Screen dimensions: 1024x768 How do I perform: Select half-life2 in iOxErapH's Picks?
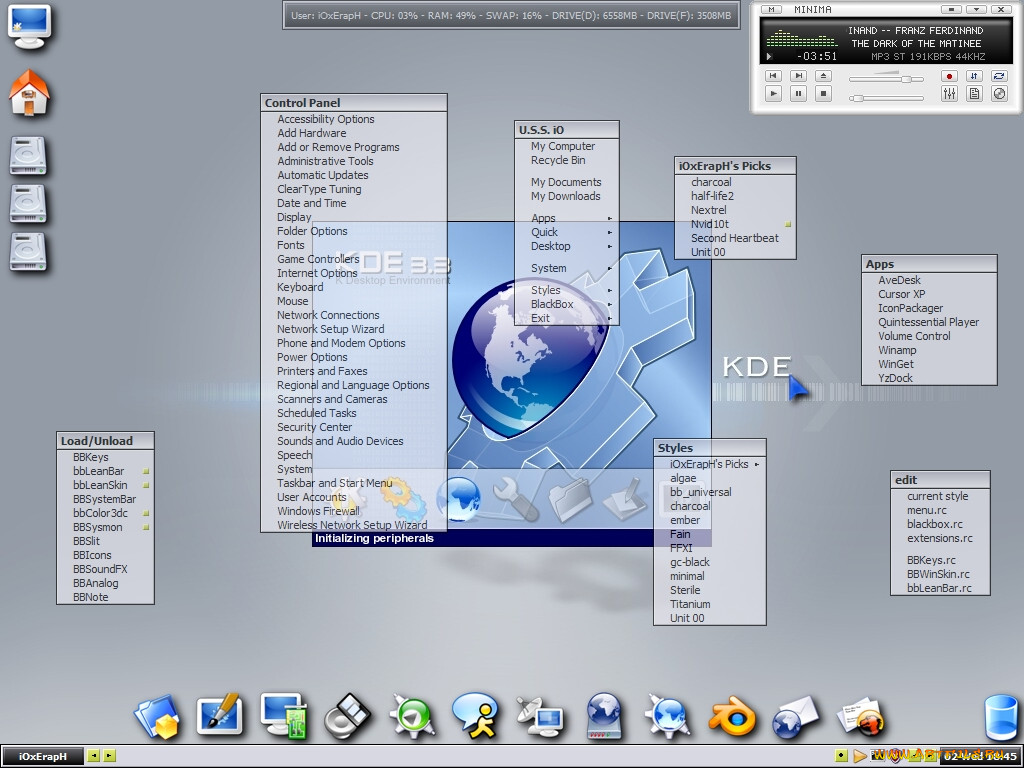coord(735,196)
